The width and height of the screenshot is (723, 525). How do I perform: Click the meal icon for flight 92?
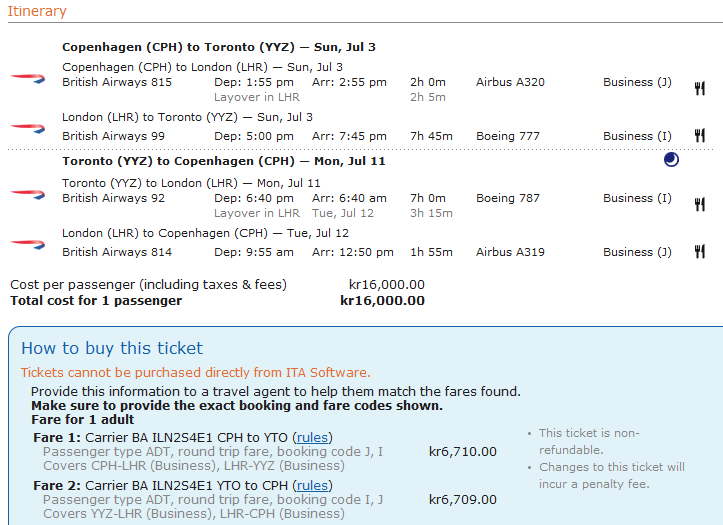point(700,203)
